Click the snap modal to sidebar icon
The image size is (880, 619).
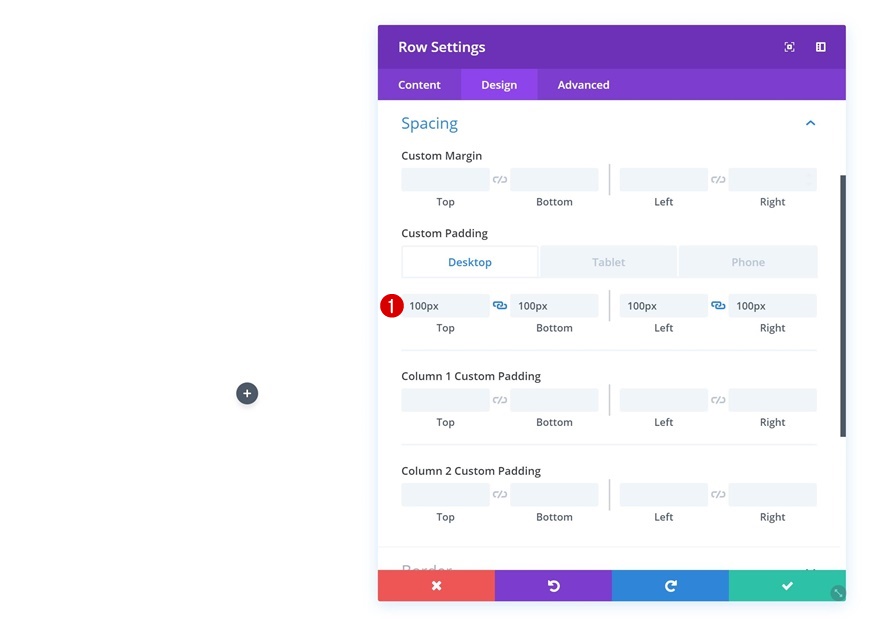pyautogui.click(x=821, y=47)
